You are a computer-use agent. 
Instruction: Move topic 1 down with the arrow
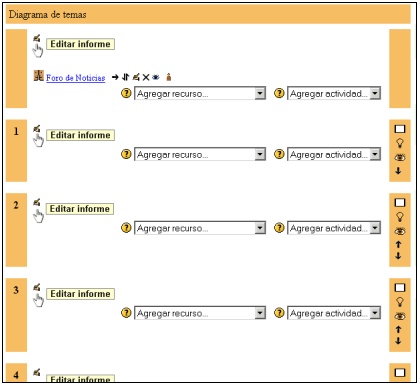click(398, 170)
